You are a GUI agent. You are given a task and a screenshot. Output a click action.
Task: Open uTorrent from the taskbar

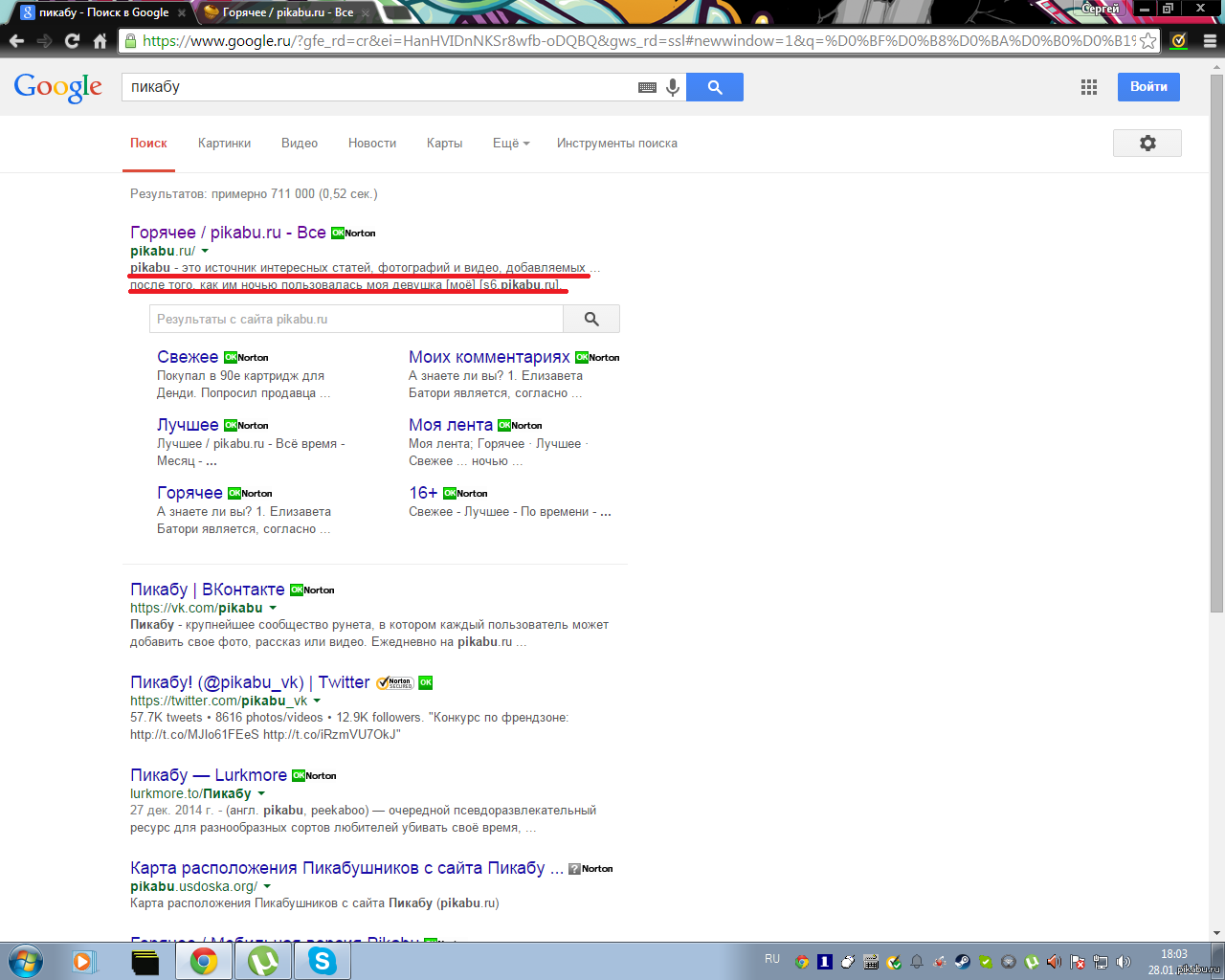coord(263,961)
